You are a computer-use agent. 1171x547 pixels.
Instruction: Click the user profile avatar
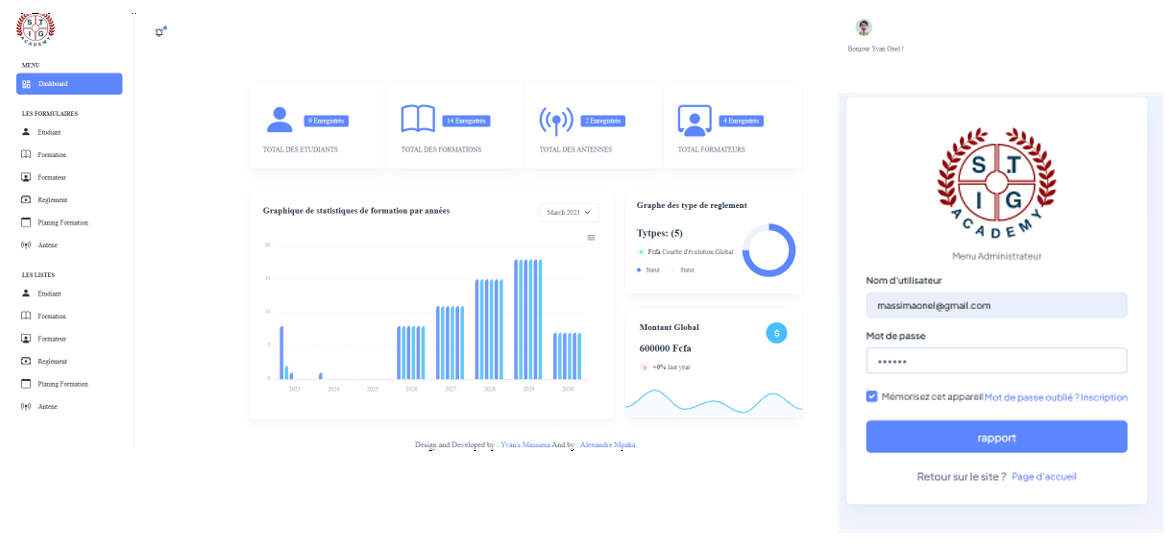(x=864, y=27)
